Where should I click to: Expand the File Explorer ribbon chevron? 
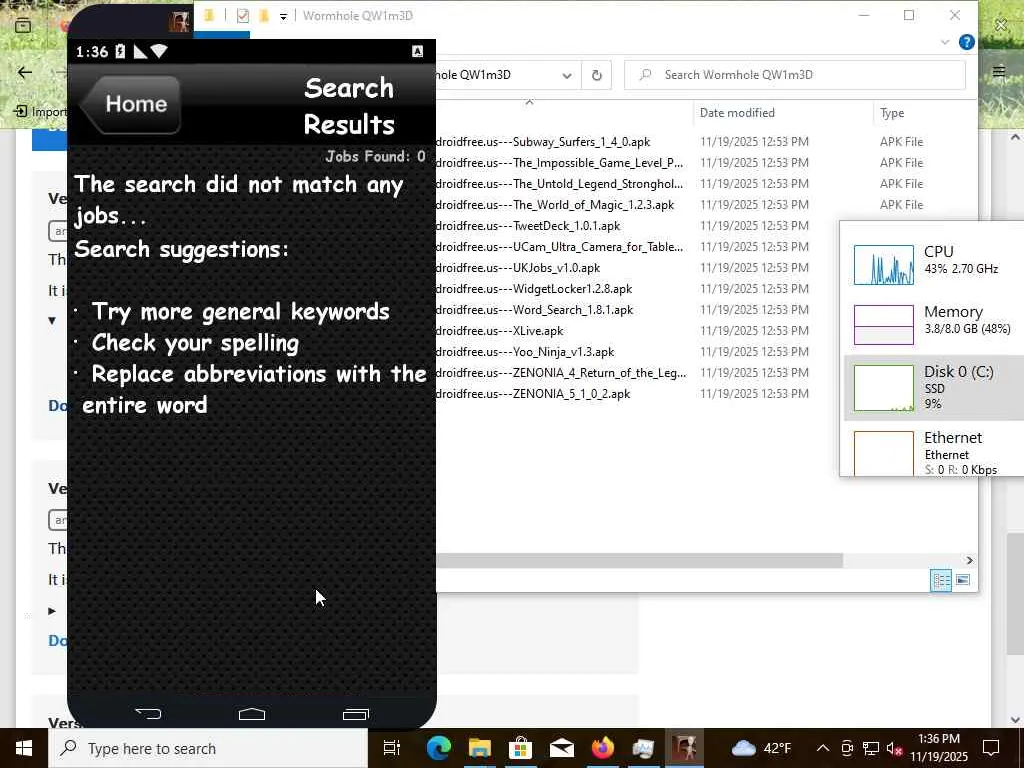click(944, 42)
